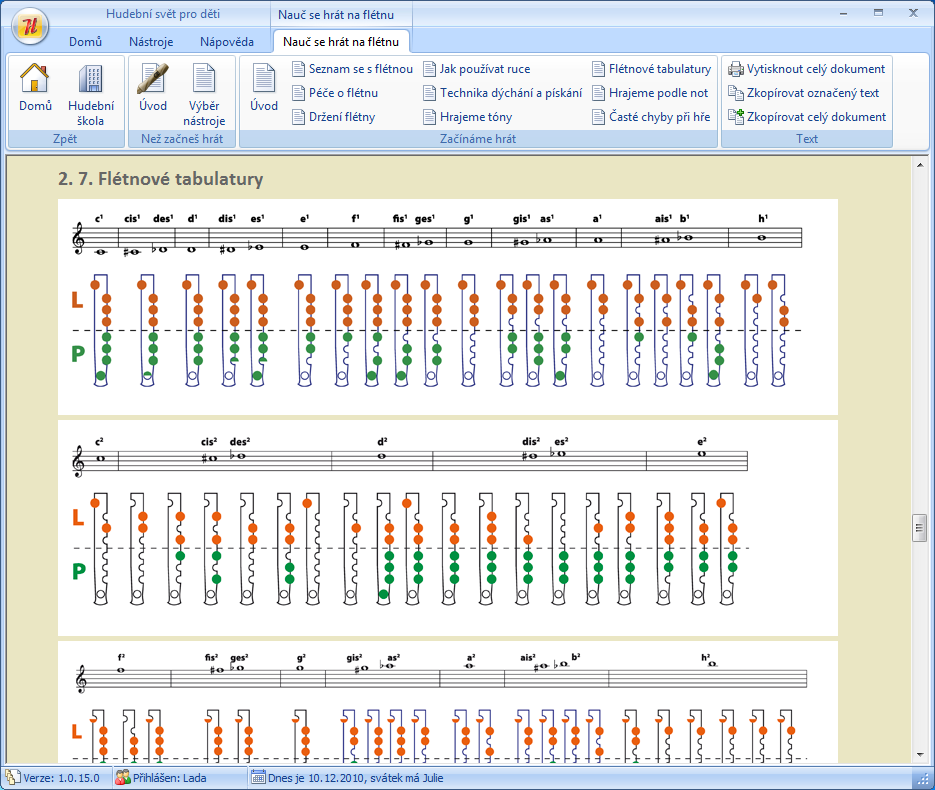Screen dimensions: 935x790
Task: Minimize the application window
Action: pos(843,14)
